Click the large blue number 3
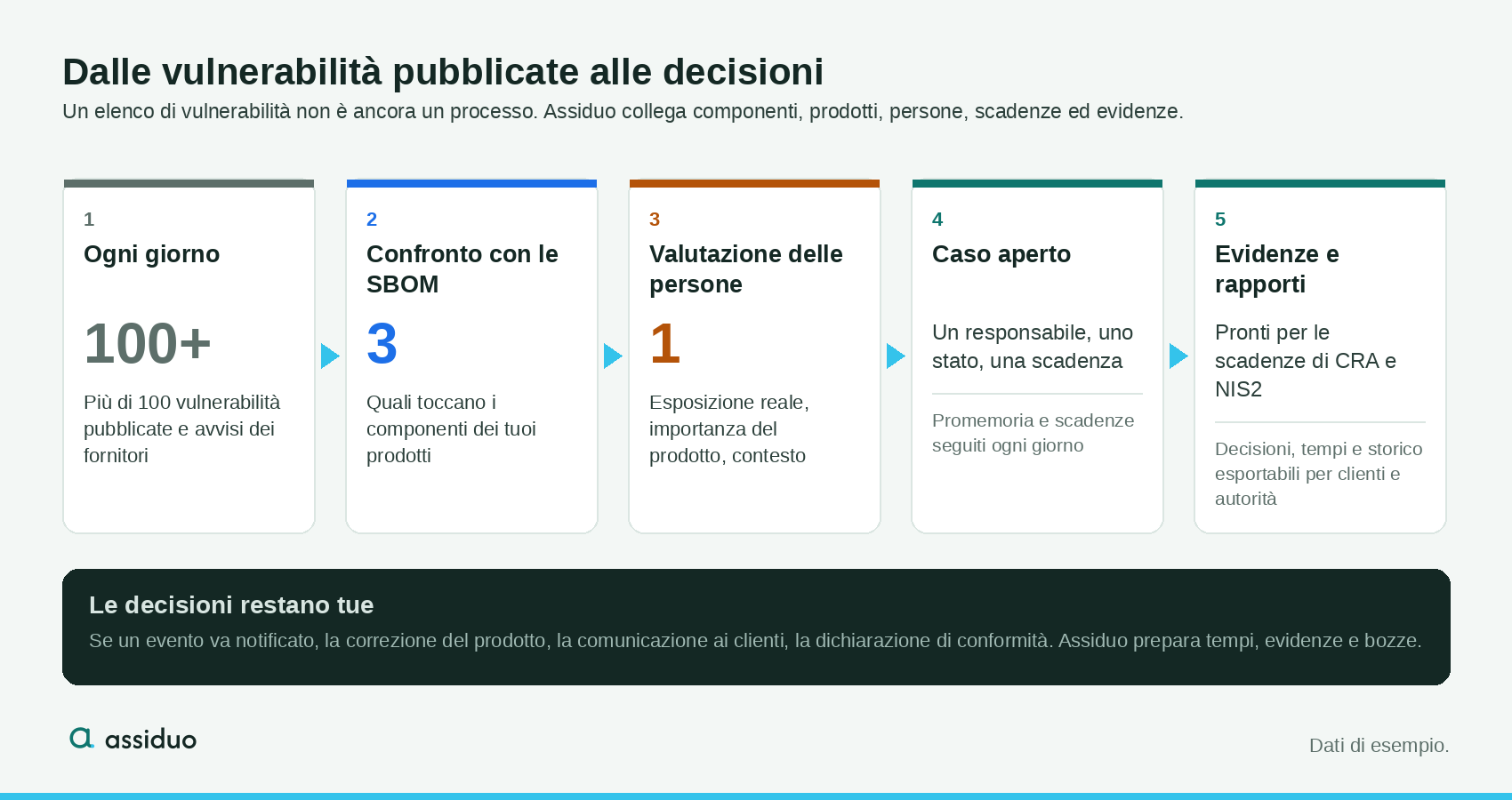 point(382,343)
